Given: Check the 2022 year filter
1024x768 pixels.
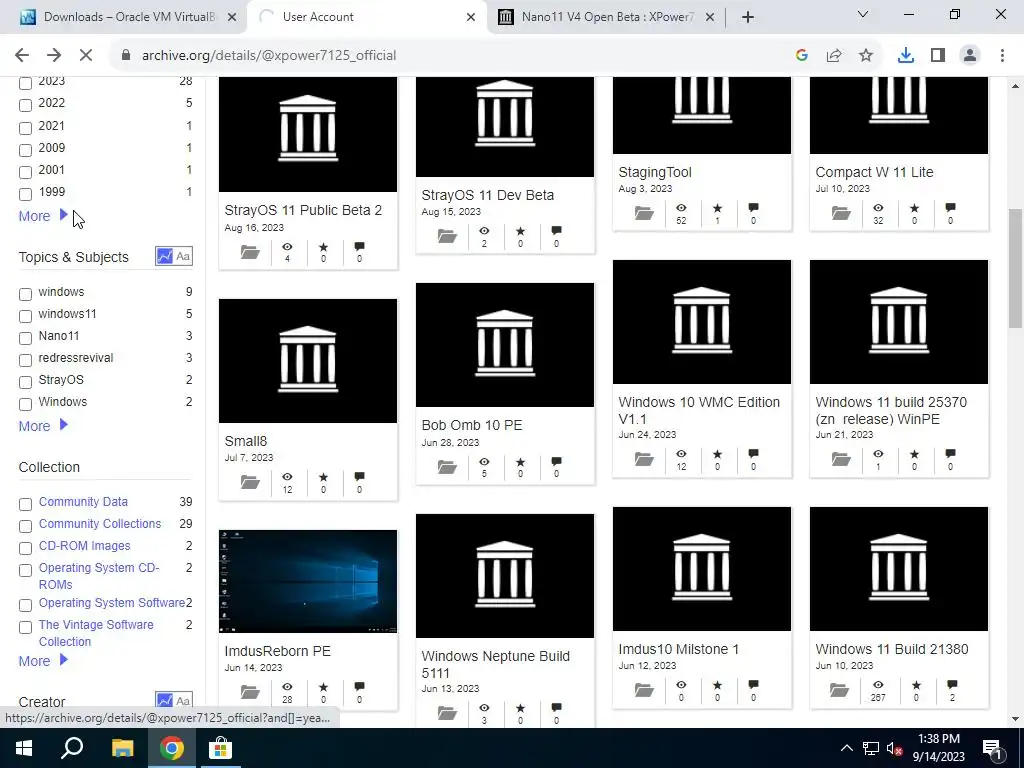Looking at the screenshot, I should pyautogui.click(x=25, y=105).
